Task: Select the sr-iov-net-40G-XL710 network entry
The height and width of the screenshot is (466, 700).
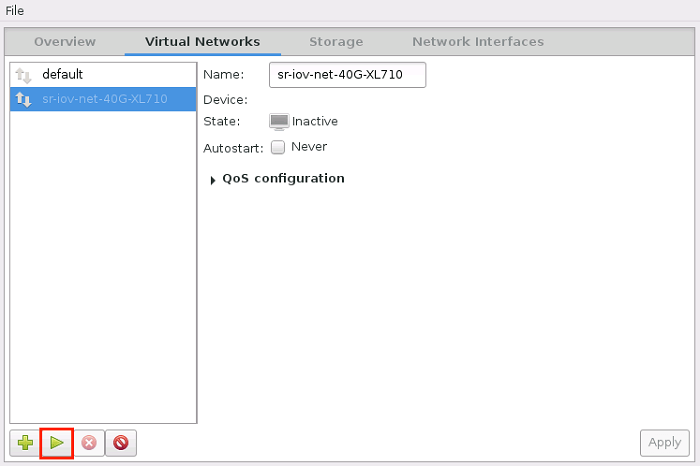Action: pyautogui.click(x=104, y=99)
